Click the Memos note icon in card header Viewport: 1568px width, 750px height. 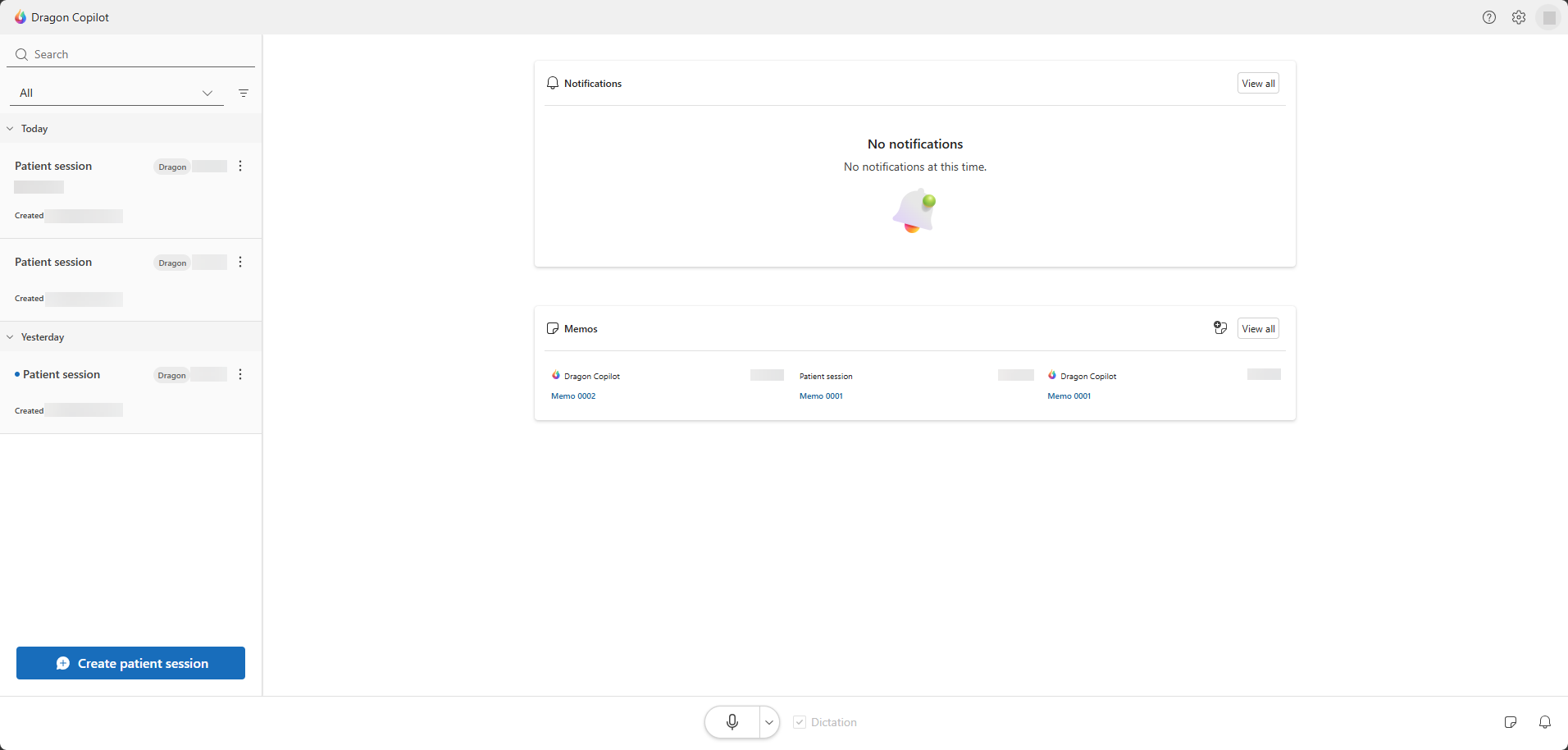tap(553, 328)
